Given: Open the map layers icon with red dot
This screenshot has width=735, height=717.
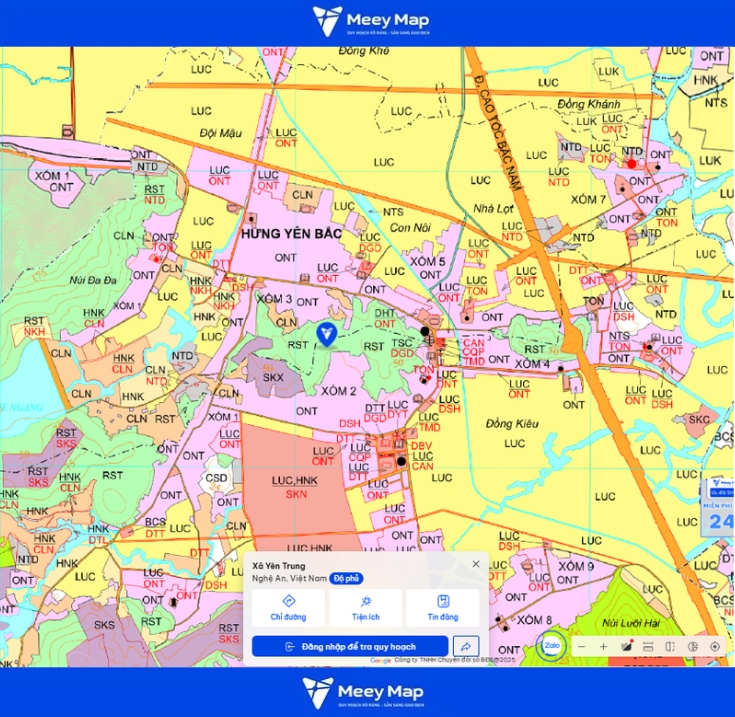Looking at the screenshot, I should [626, 647].
